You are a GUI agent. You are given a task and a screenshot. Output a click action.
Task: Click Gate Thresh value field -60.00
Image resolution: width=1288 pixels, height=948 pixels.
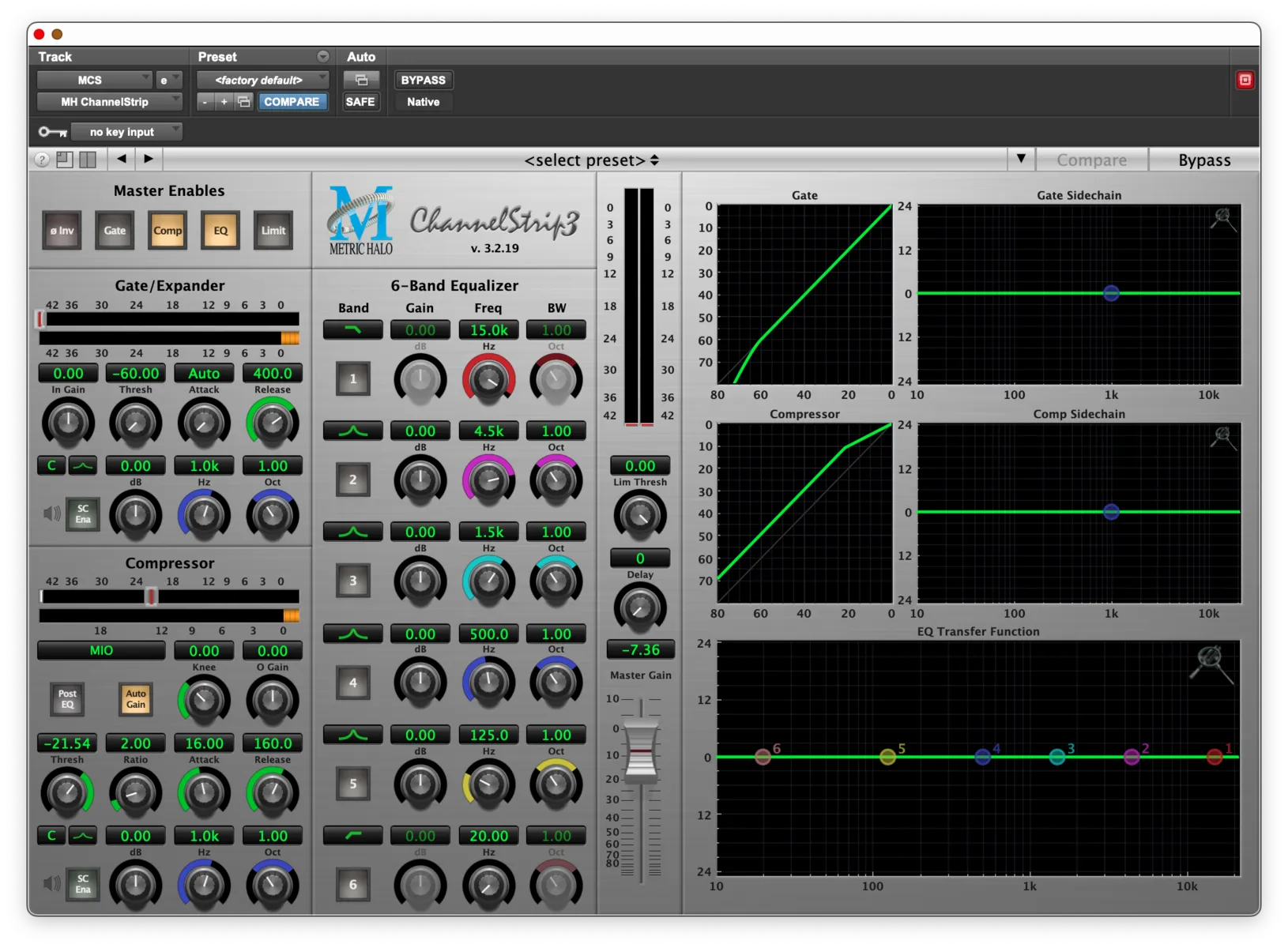[136, 373]
